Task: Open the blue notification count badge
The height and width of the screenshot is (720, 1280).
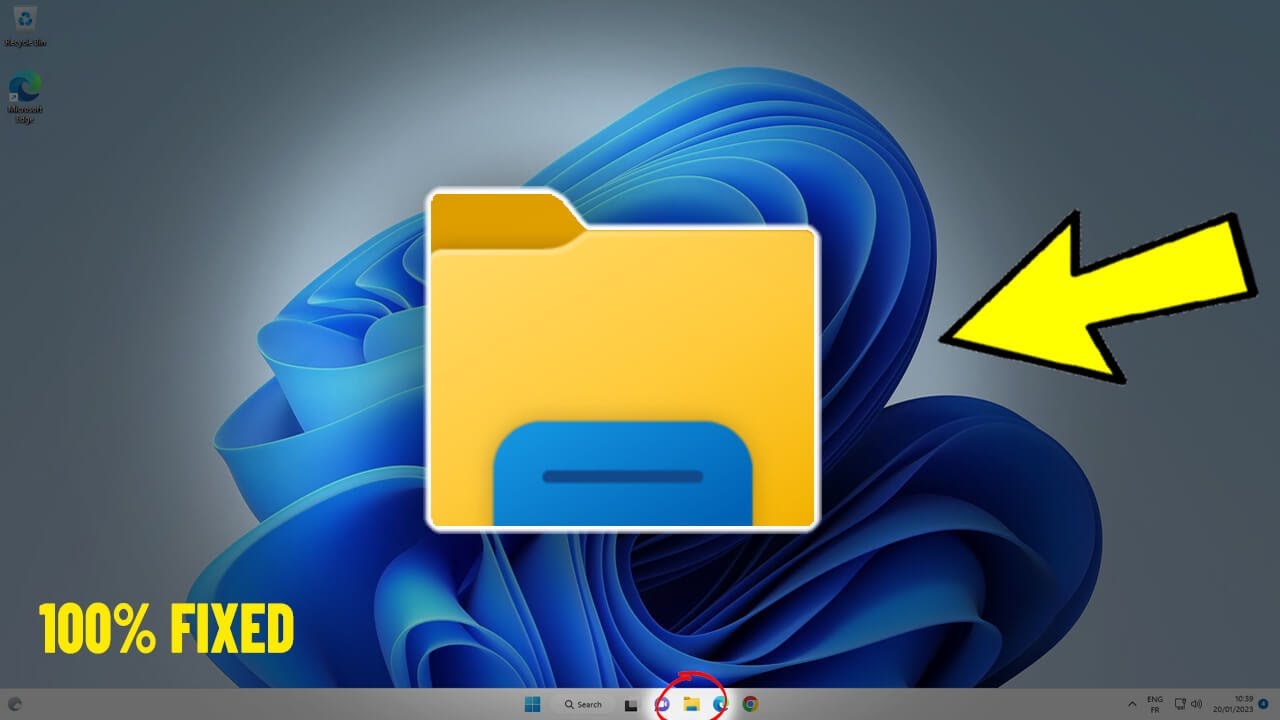Action: [1263, 704]
